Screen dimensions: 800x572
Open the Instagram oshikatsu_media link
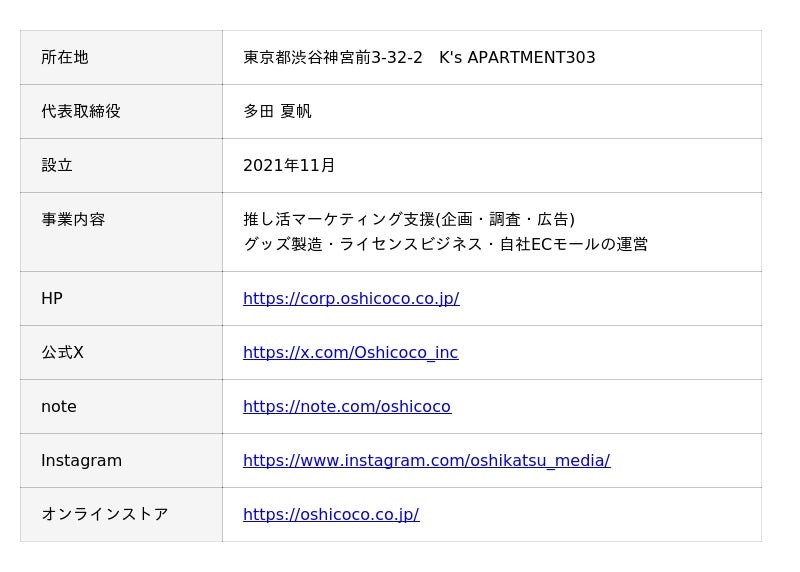[426, 460]
